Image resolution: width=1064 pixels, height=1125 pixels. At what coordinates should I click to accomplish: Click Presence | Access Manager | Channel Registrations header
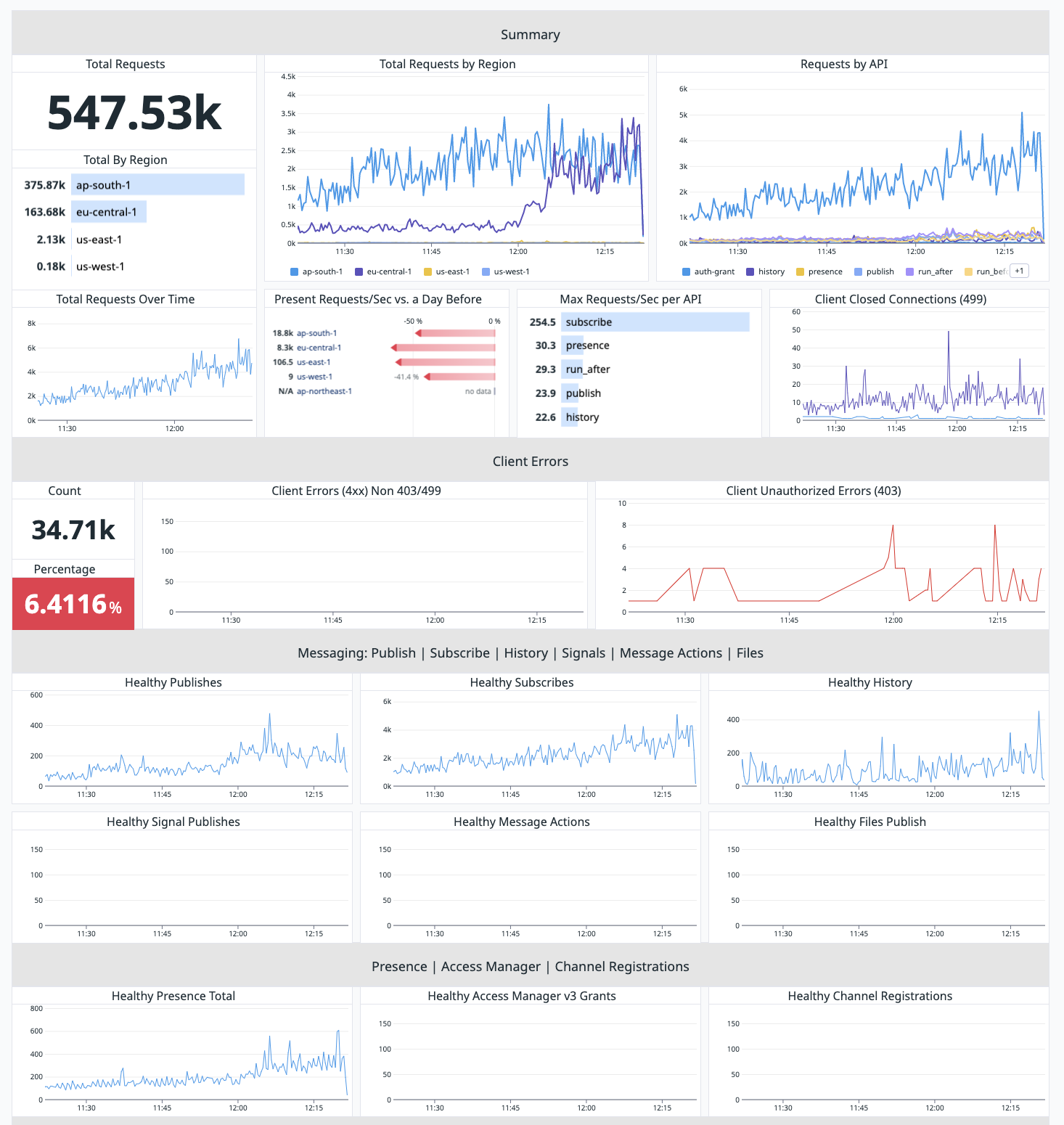(x=531, y=966)
